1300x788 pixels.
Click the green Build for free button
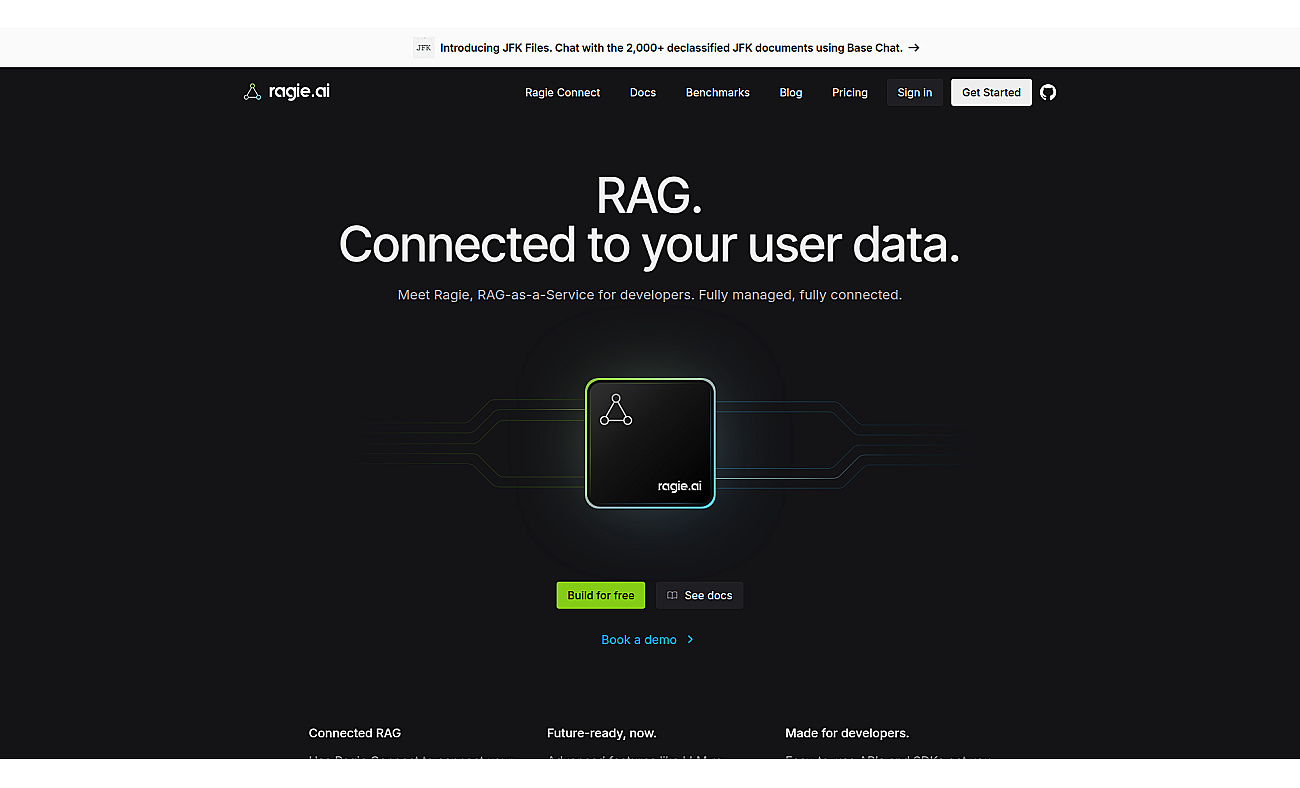pos(601,595)
